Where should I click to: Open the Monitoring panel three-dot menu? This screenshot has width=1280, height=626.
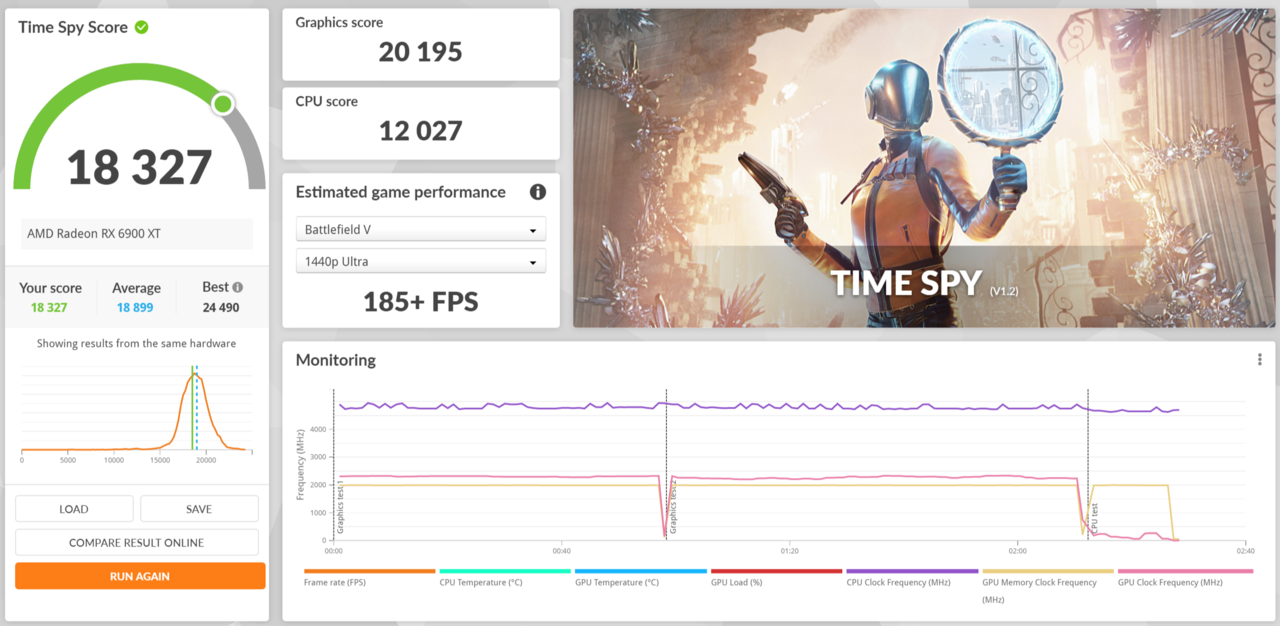coord(1259,360)
